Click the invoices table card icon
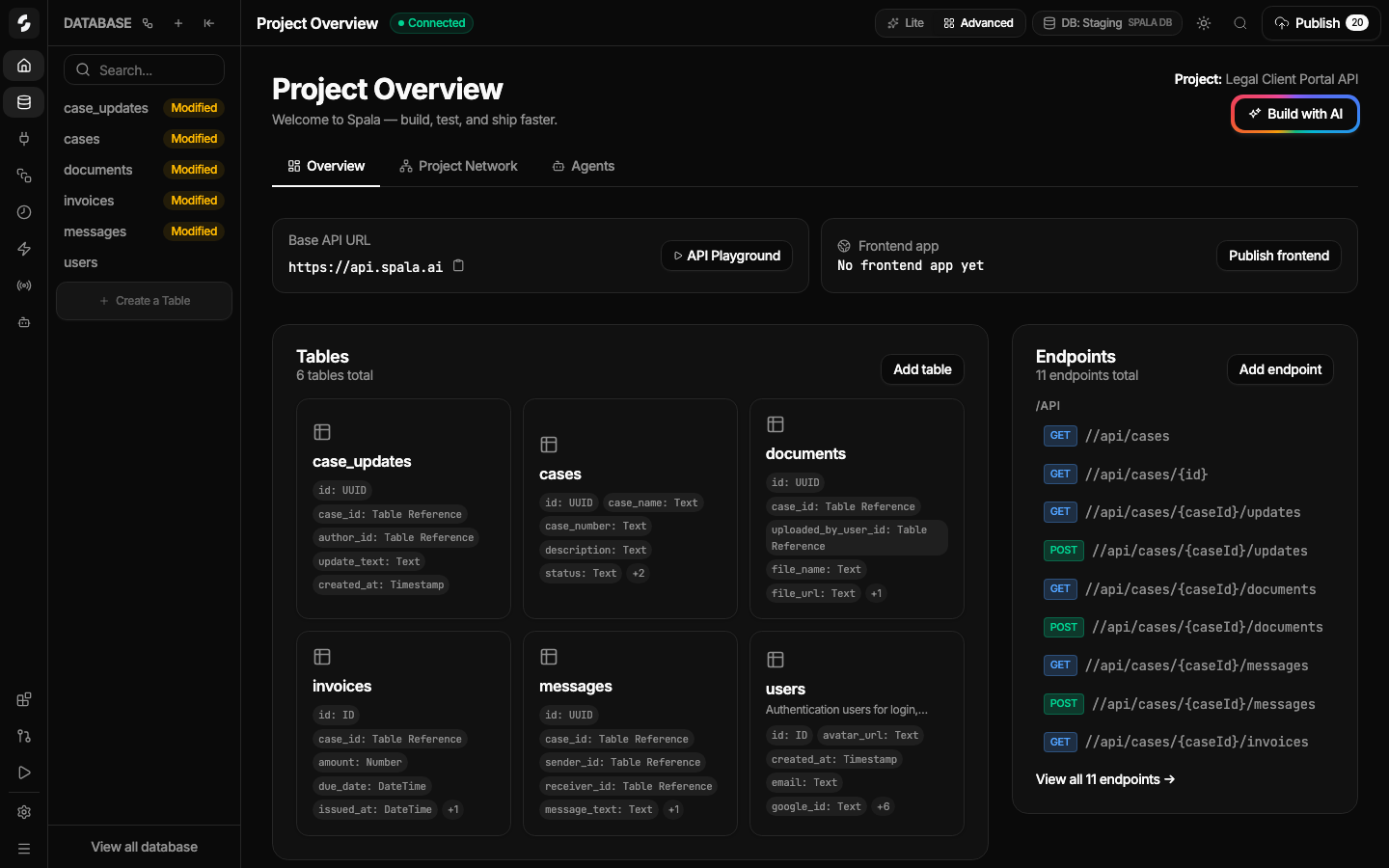 tap(322, 657)
